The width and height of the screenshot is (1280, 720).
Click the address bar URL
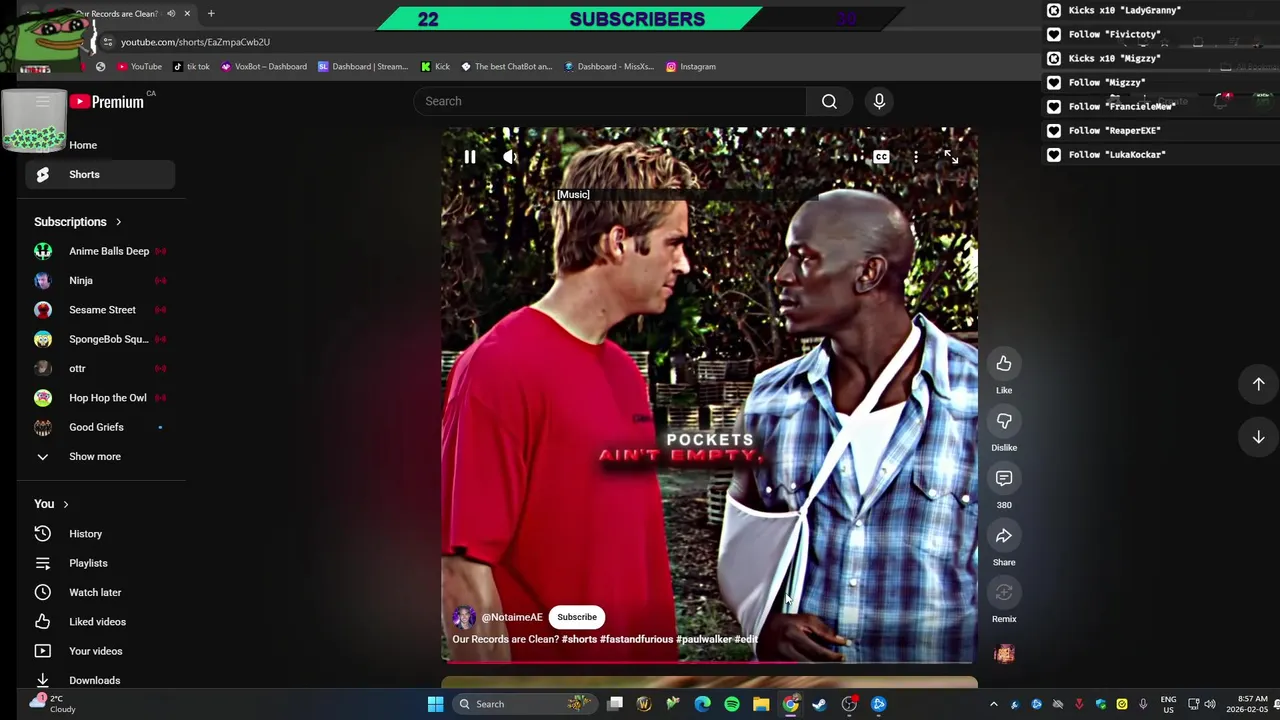pyautogui.click(x=195, y=42)
